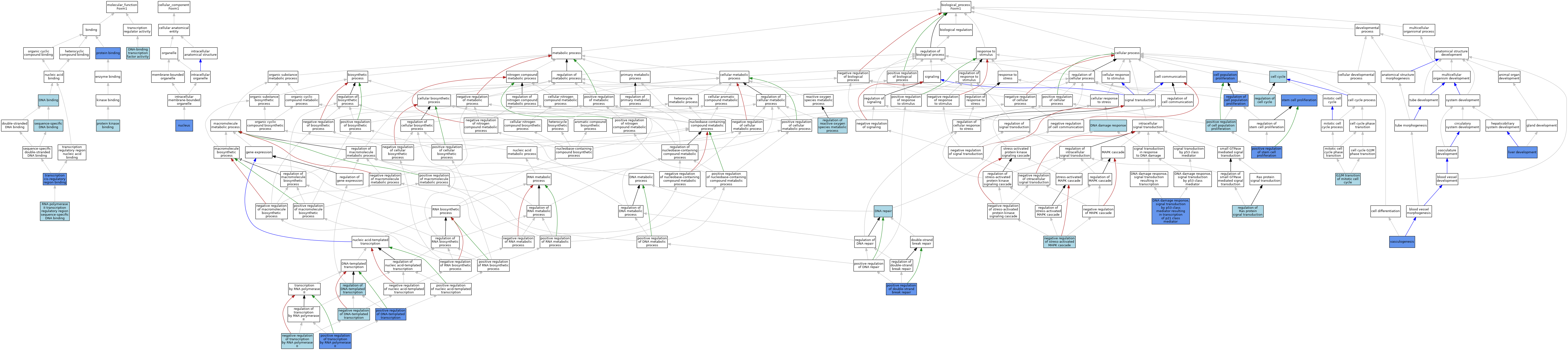This screenshot has height=350, width=1568.
Task: Click the 'double-stranded DNA binding' node
Action: (x=15, y=125)
